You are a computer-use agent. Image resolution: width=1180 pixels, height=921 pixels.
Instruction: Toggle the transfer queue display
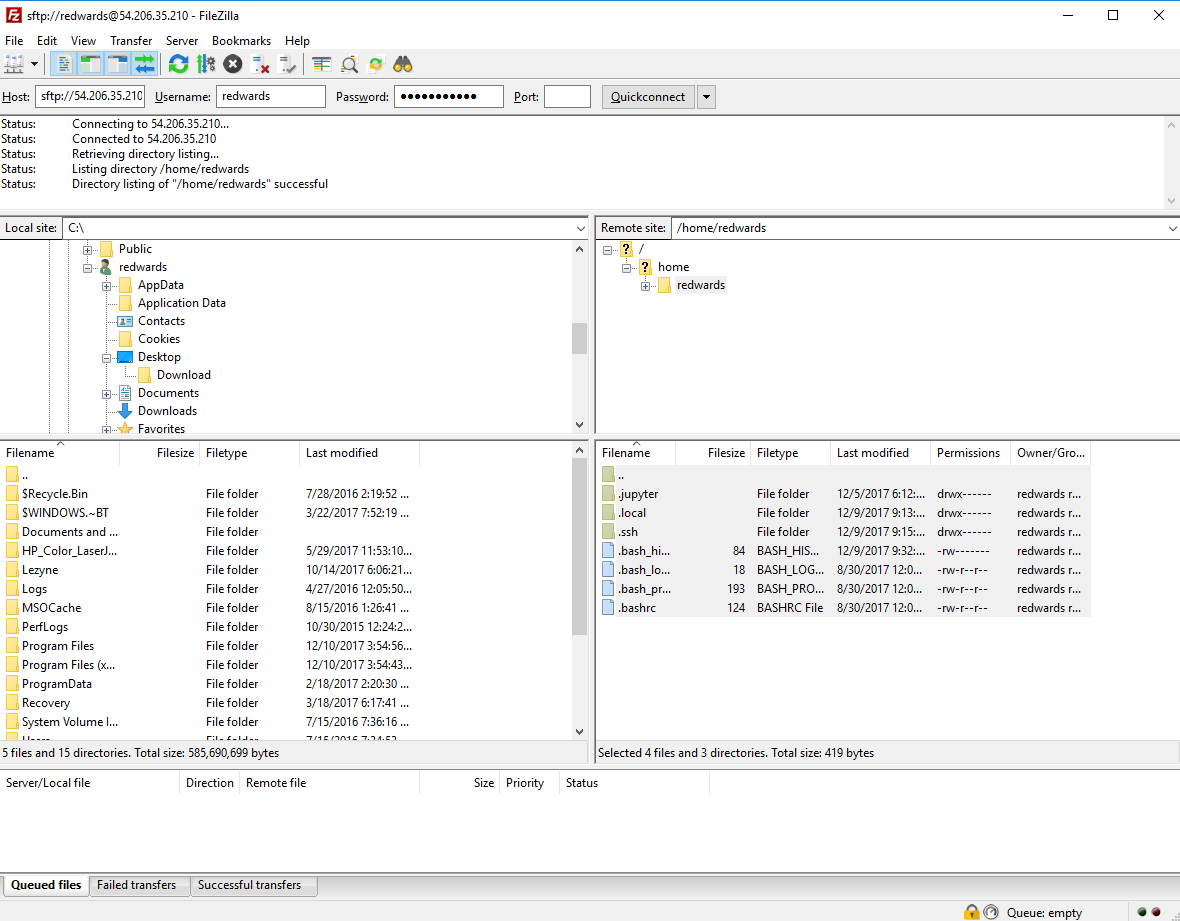point(144,65)
